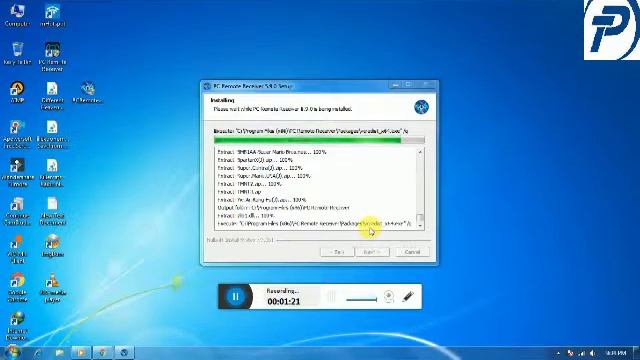Screen dimensions: 640x360
Task: Click the setup window title bar icon
Action: tap(207, 86)
